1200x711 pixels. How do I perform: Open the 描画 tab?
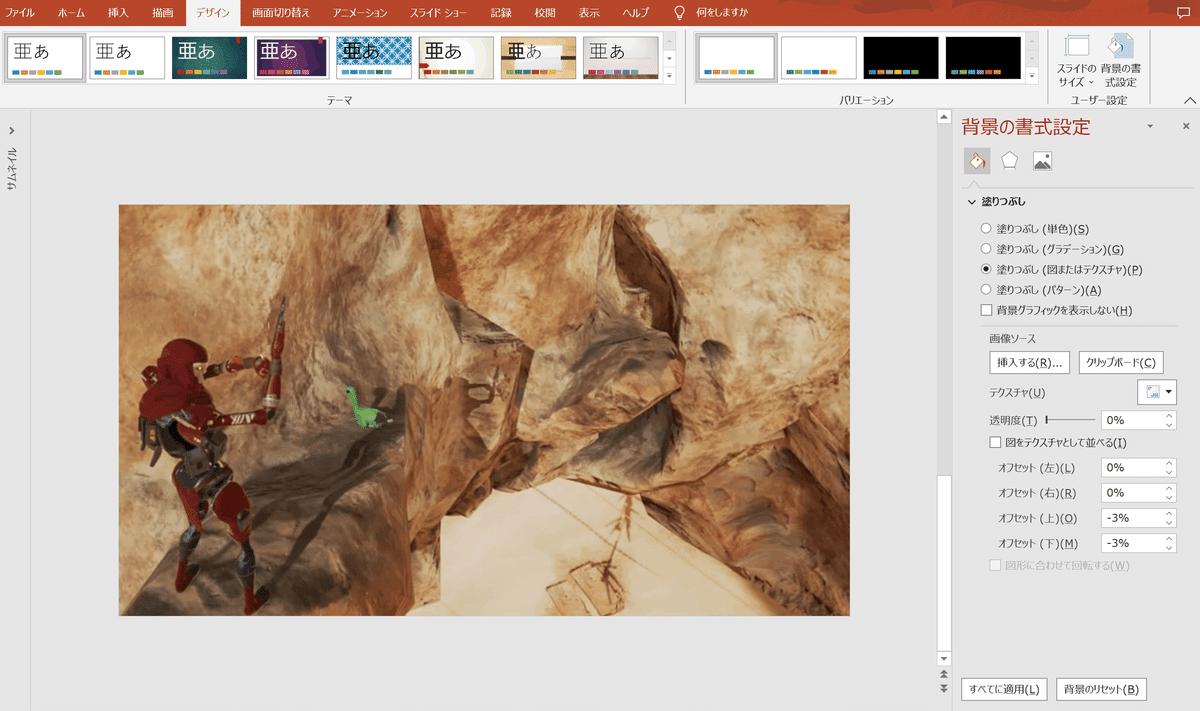(162, 13)
